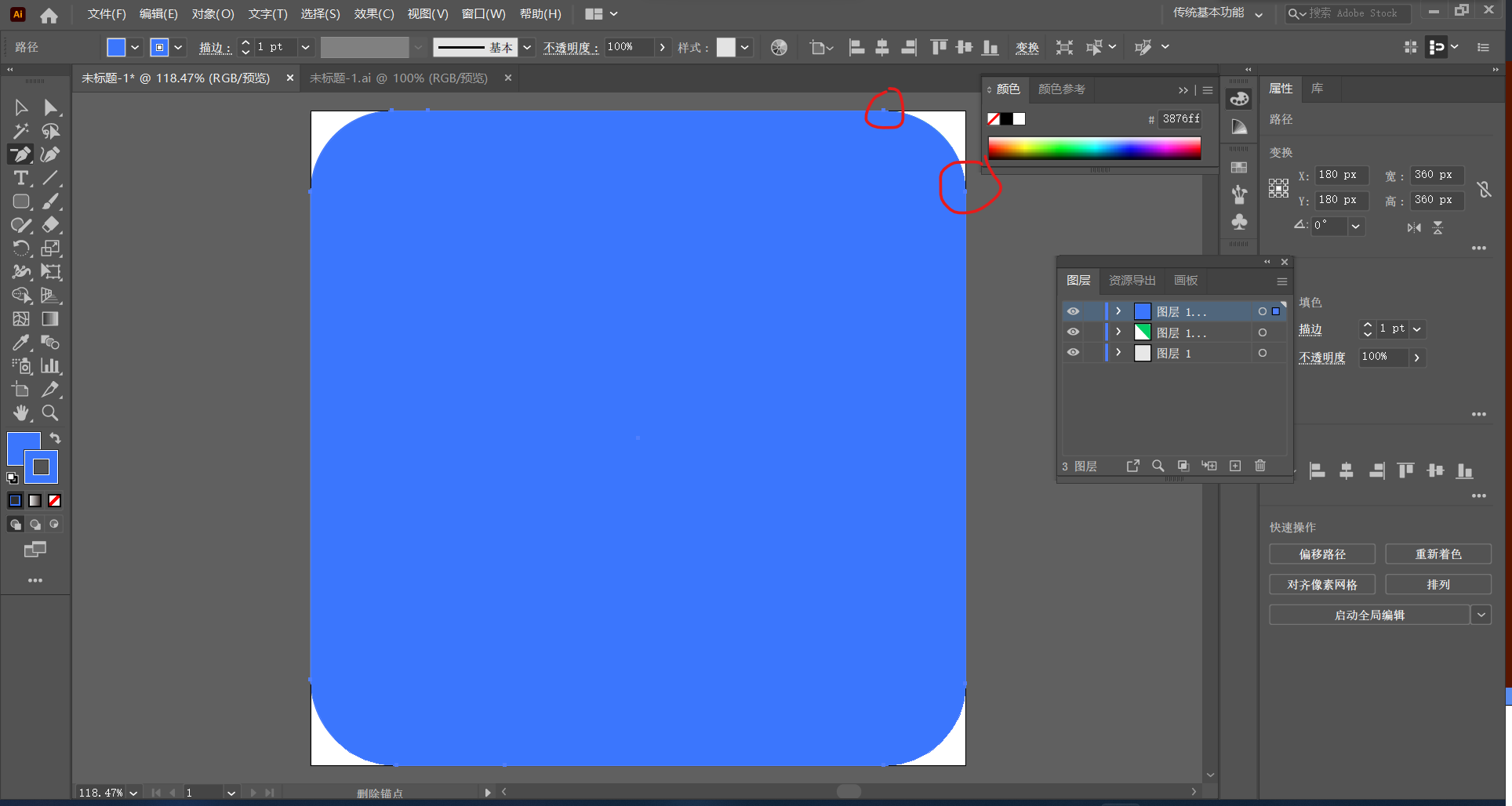Select the Direct Selection tool
The width and height of the screenshot is (1512, 806).
51,107
